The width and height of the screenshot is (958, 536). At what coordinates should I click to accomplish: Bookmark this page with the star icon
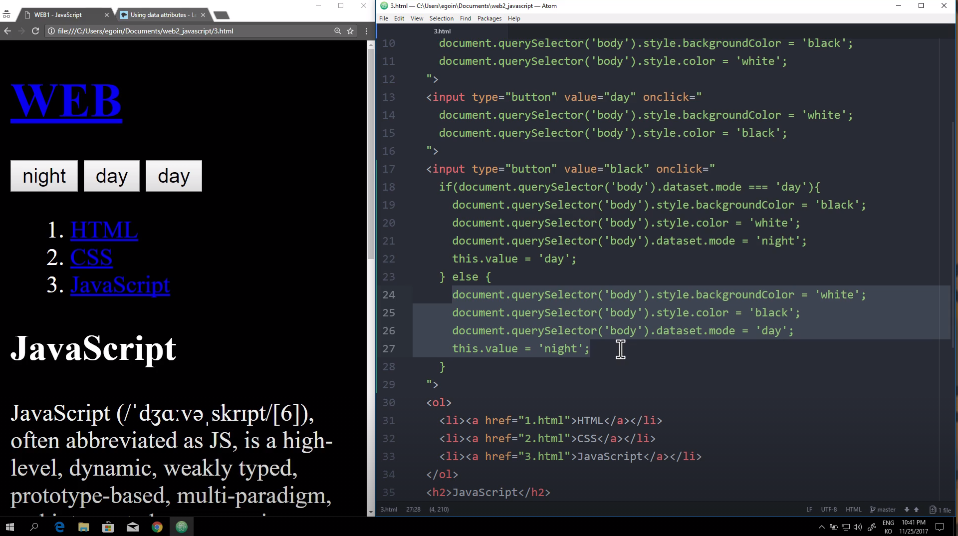click(350, 31)
